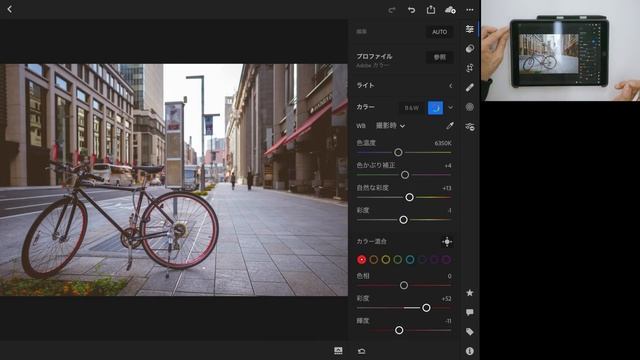The height and width of the screenshot is (360, 640).
Task: Select the blue color channel circle
Action: point(422,260)
